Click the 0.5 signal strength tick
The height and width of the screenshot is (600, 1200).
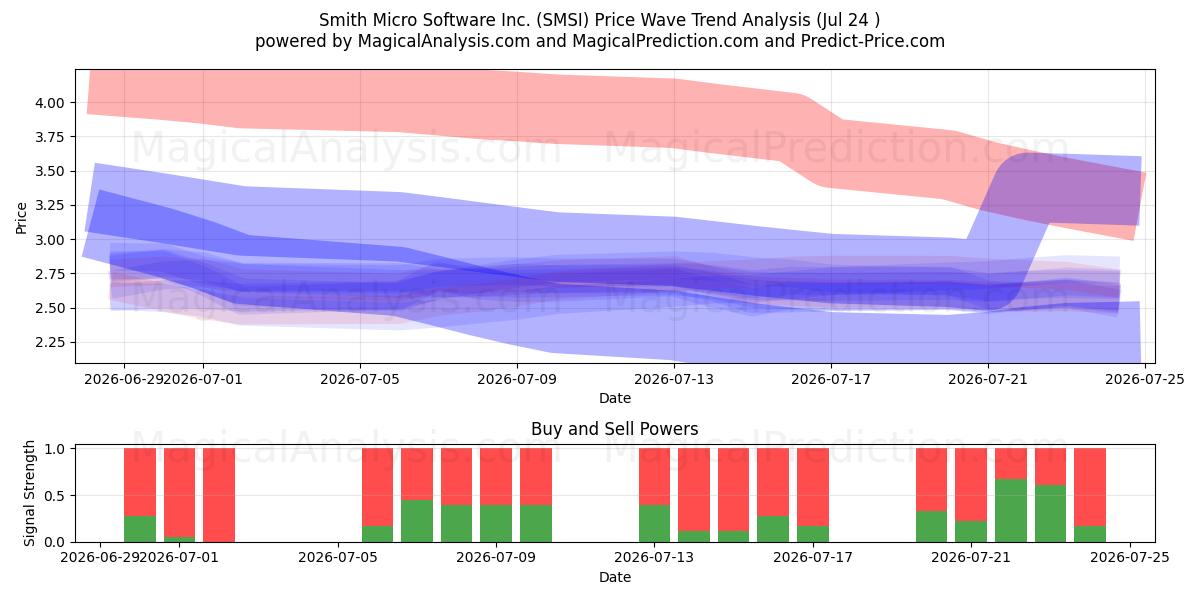click(x=57, y=496)
